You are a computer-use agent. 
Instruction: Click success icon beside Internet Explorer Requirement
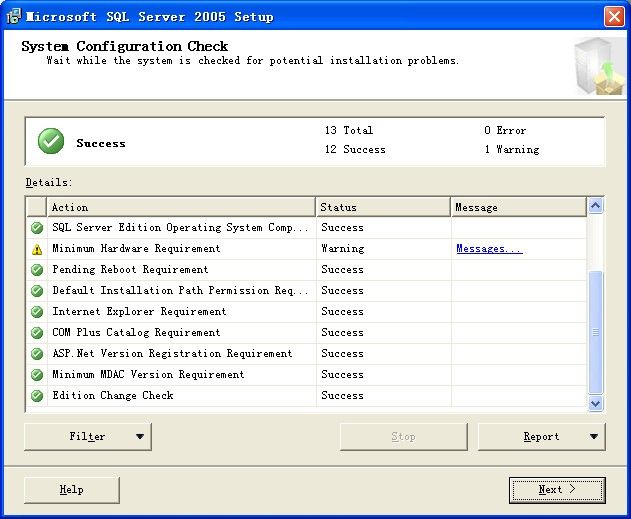pyautogui.click(x=37, y=312)
